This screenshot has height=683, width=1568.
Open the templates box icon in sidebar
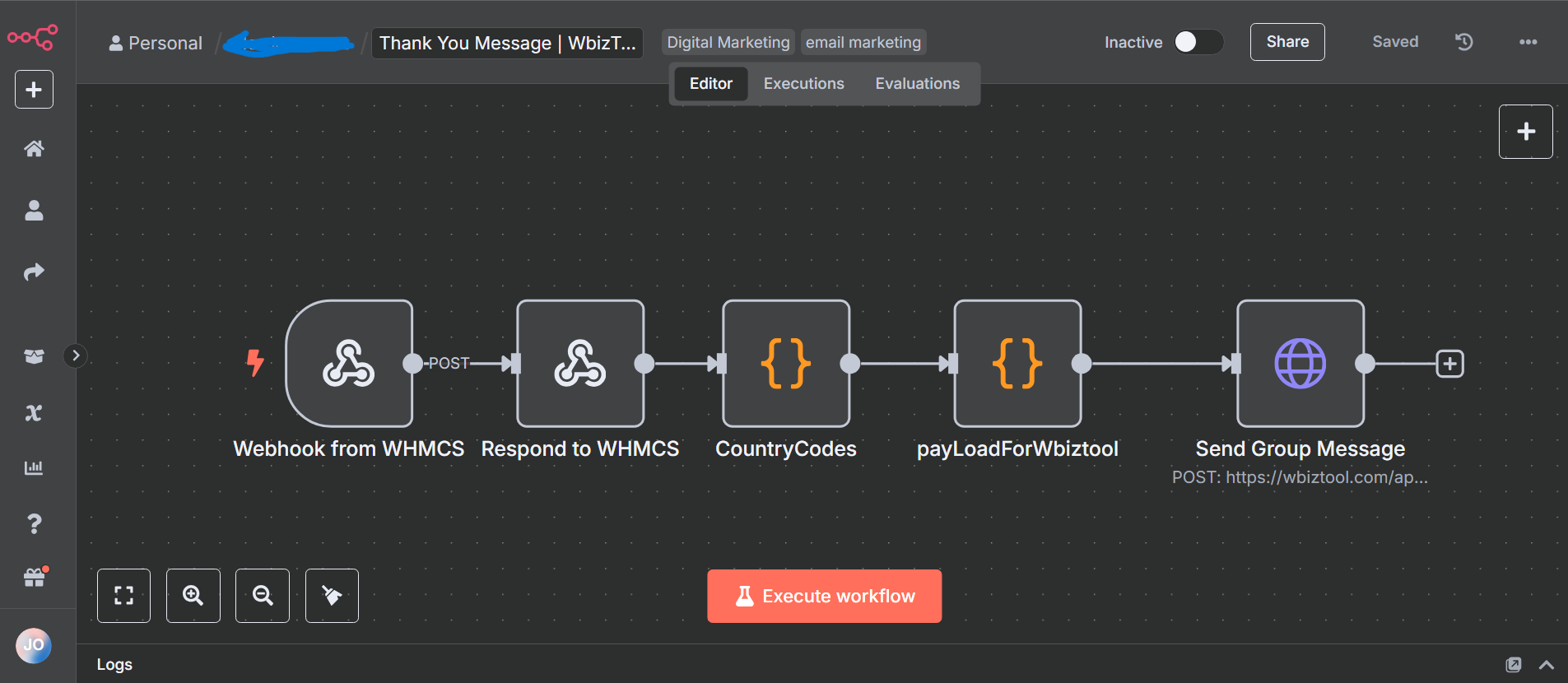click(x=34, y=356)
